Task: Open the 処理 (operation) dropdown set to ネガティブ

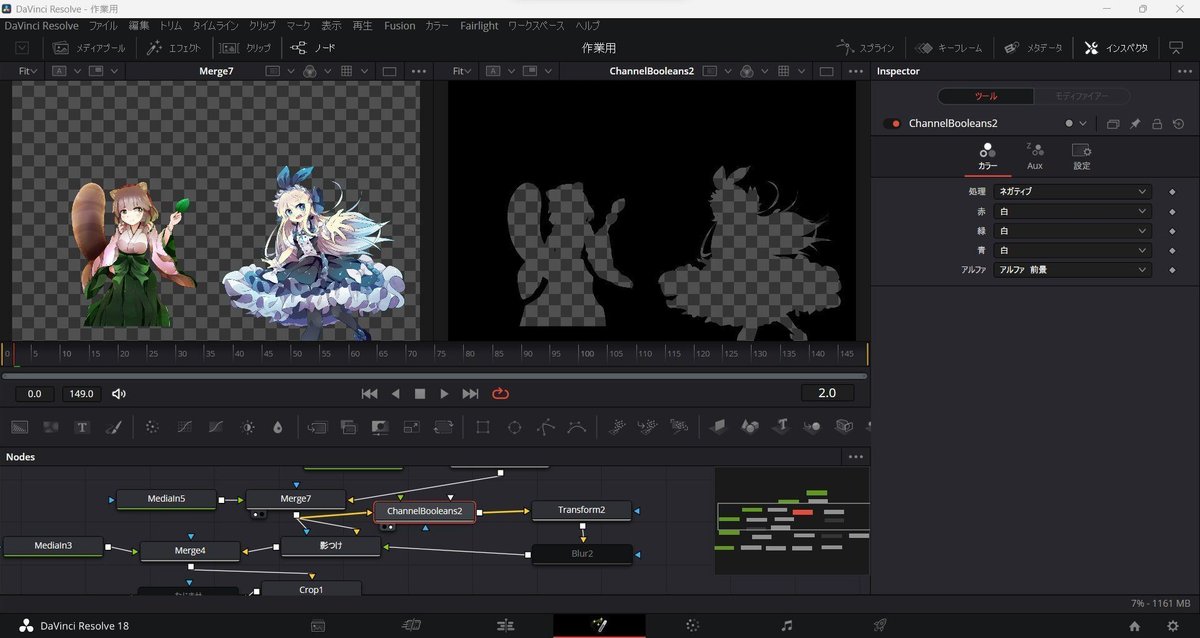Action: pos(1073,191)
